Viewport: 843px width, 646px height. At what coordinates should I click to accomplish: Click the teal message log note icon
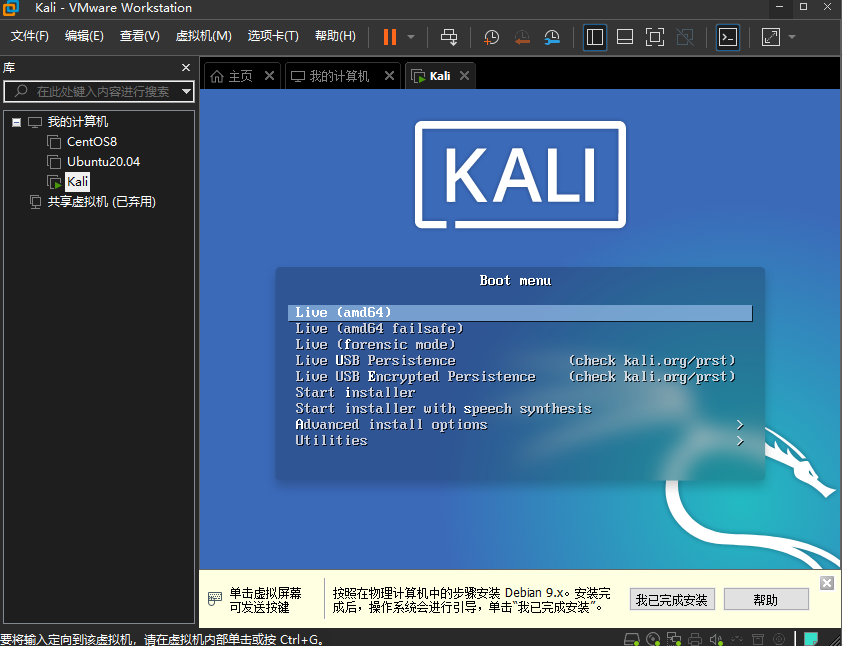[811, 639]
